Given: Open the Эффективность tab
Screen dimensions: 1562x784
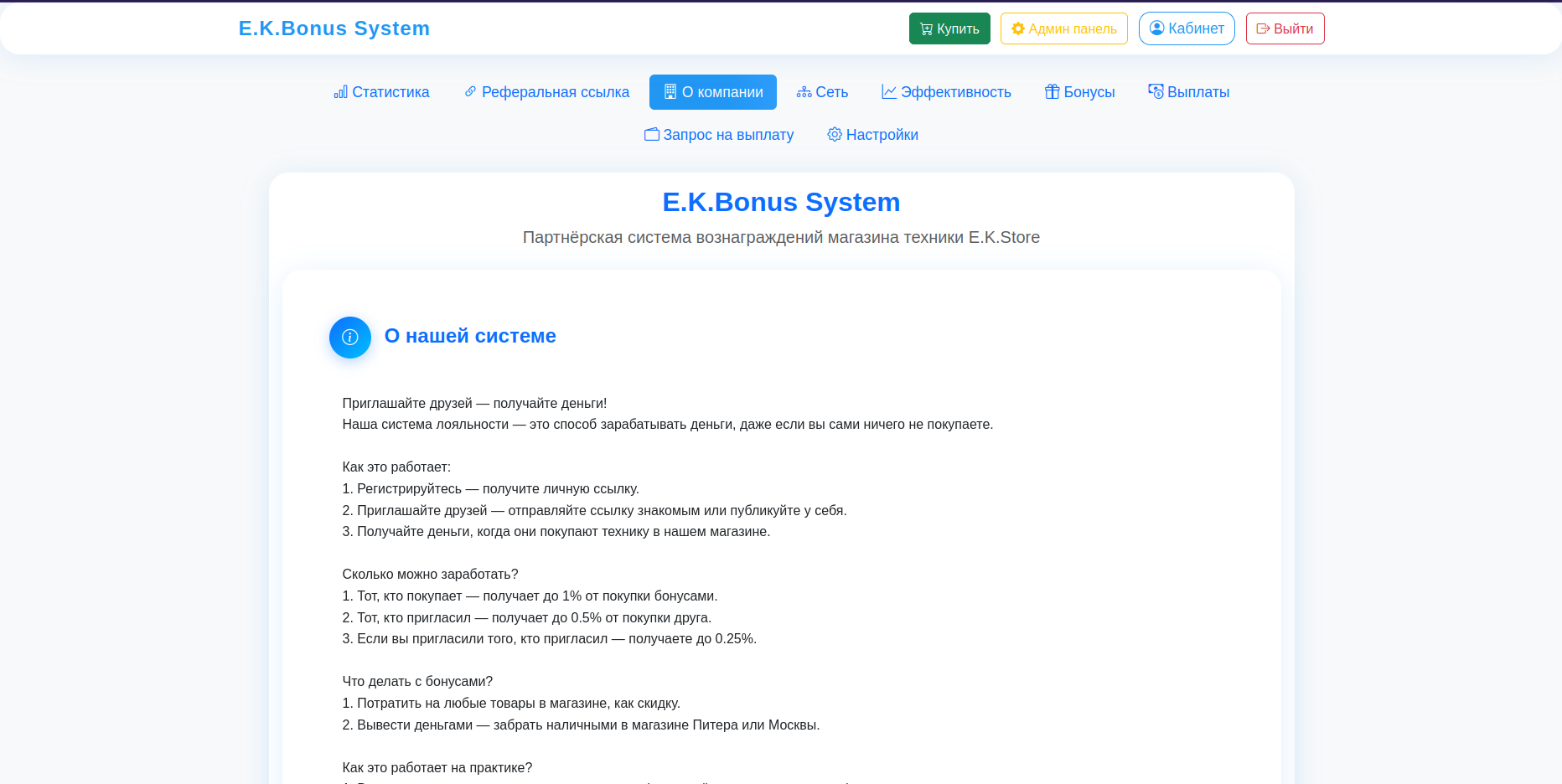Looking at the screenshot, I should (x=946, y=92).
